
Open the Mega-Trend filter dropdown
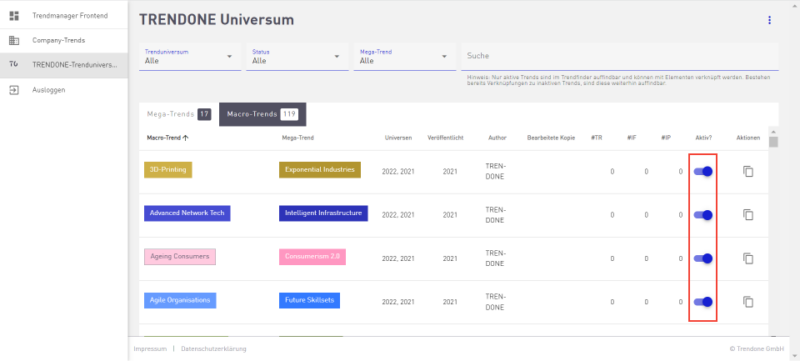tap(405, 57)
